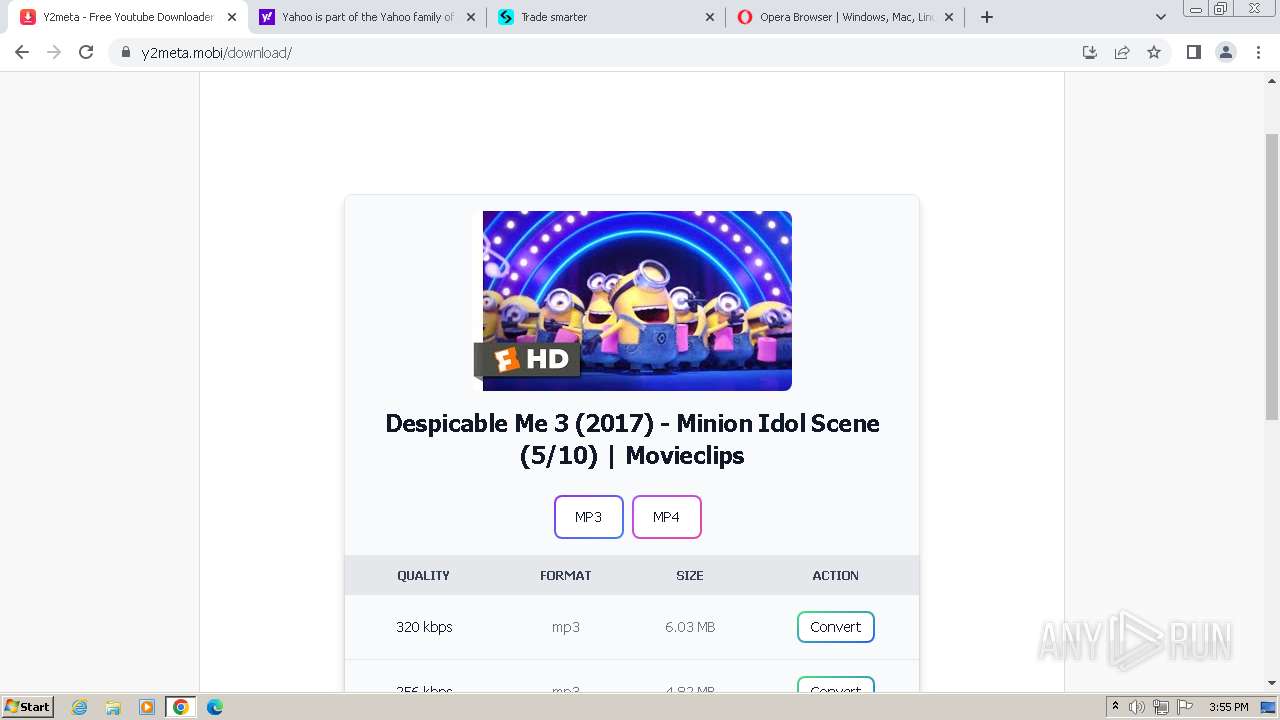Expand the tab search dropdown arrow

1161,17
